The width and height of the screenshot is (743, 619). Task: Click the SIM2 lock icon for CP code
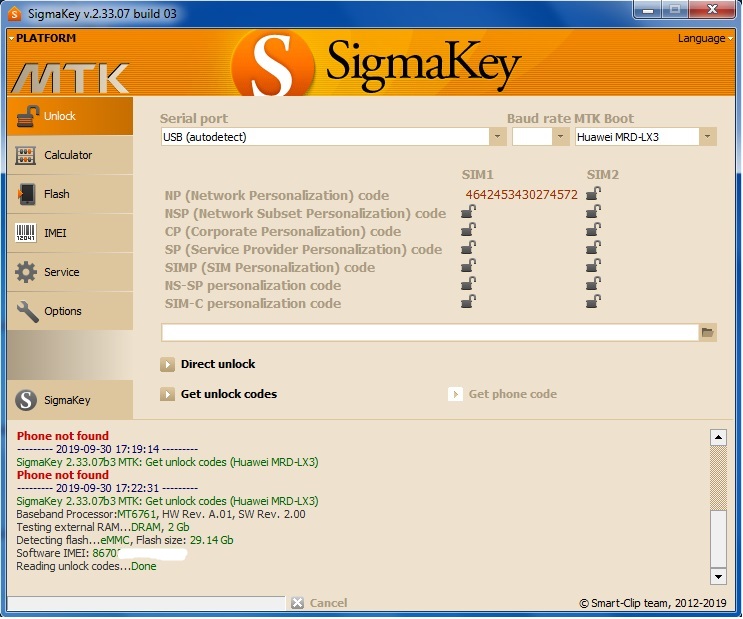593,229
